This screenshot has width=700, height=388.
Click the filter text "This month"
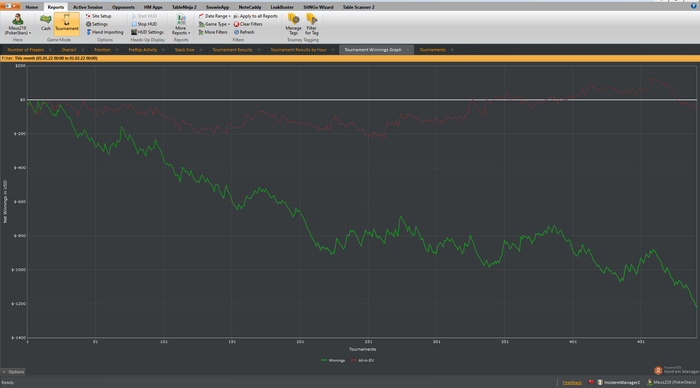click(26, 58)
